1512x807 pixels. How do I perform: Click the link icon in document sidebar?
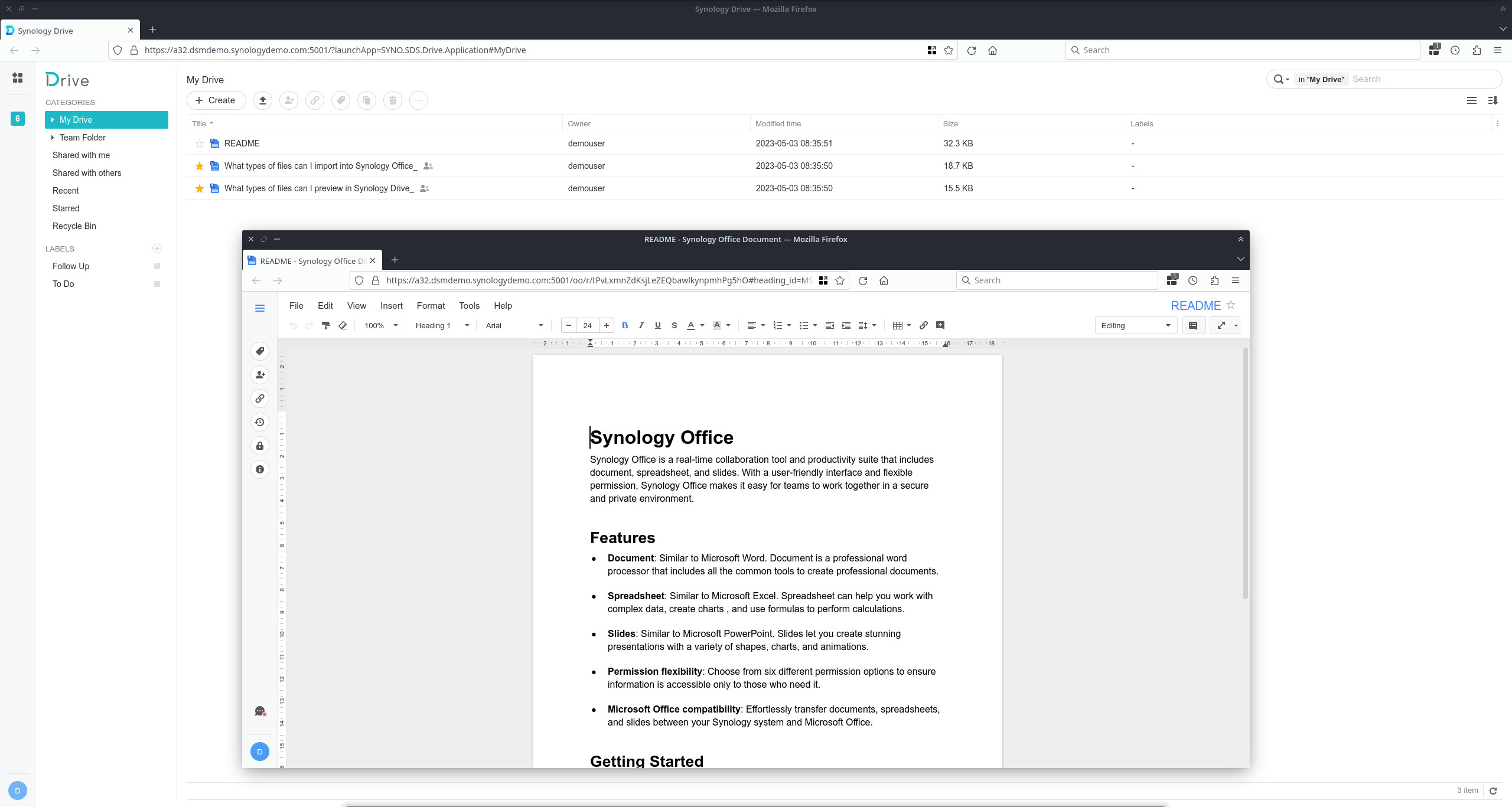point(260,398)
